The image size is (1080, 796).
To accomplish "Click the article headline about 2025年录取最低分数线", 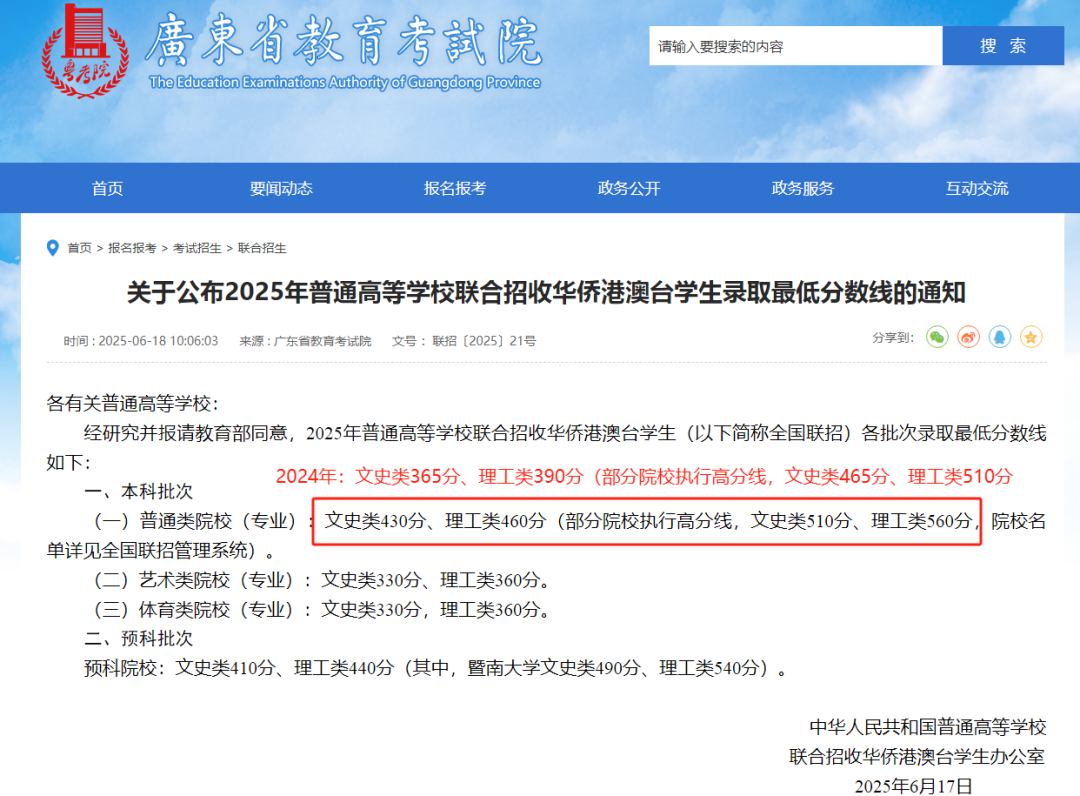I will [x=546, y=293].
